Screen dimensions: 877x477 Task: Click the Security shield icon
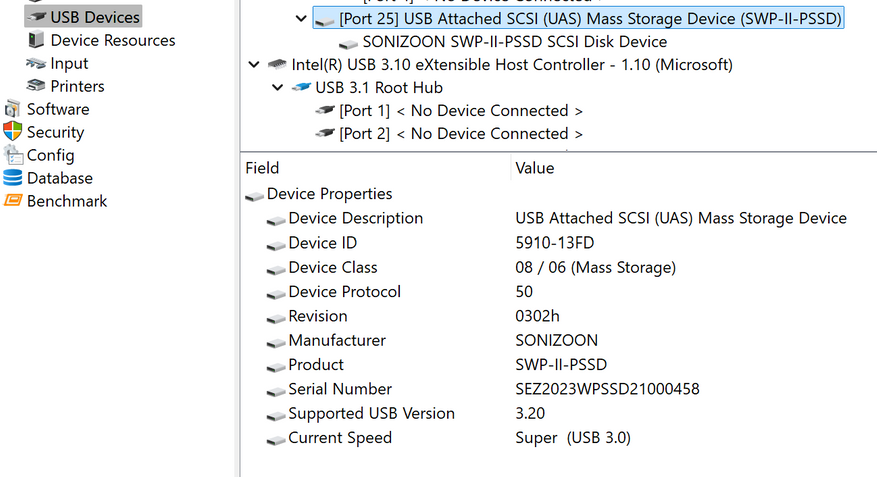pos(13,132)
